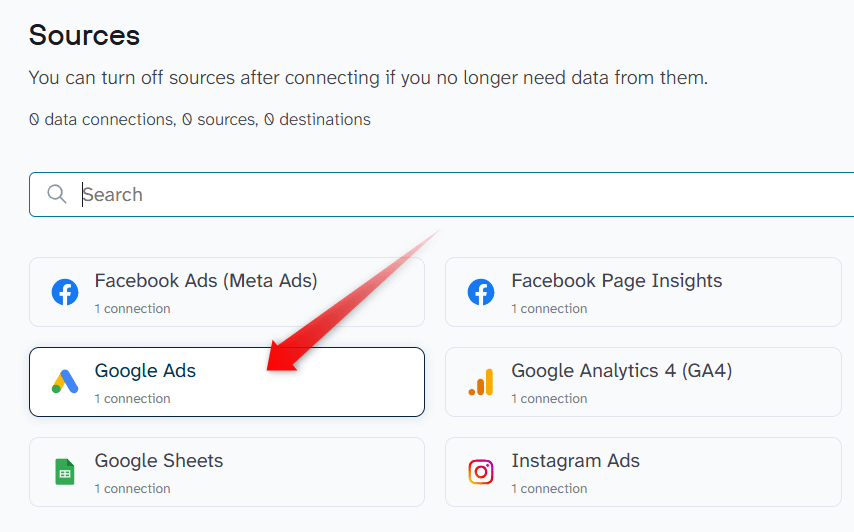Viewport: 854px width, 532px height.
Task: Click the Google Ads logo icon
Action: (x=65, y=382)
